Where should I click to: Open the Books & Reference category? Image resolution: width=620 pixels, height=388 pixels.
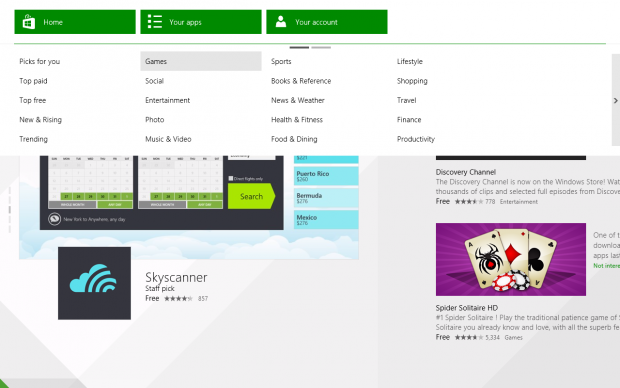(x=301, y=81)
